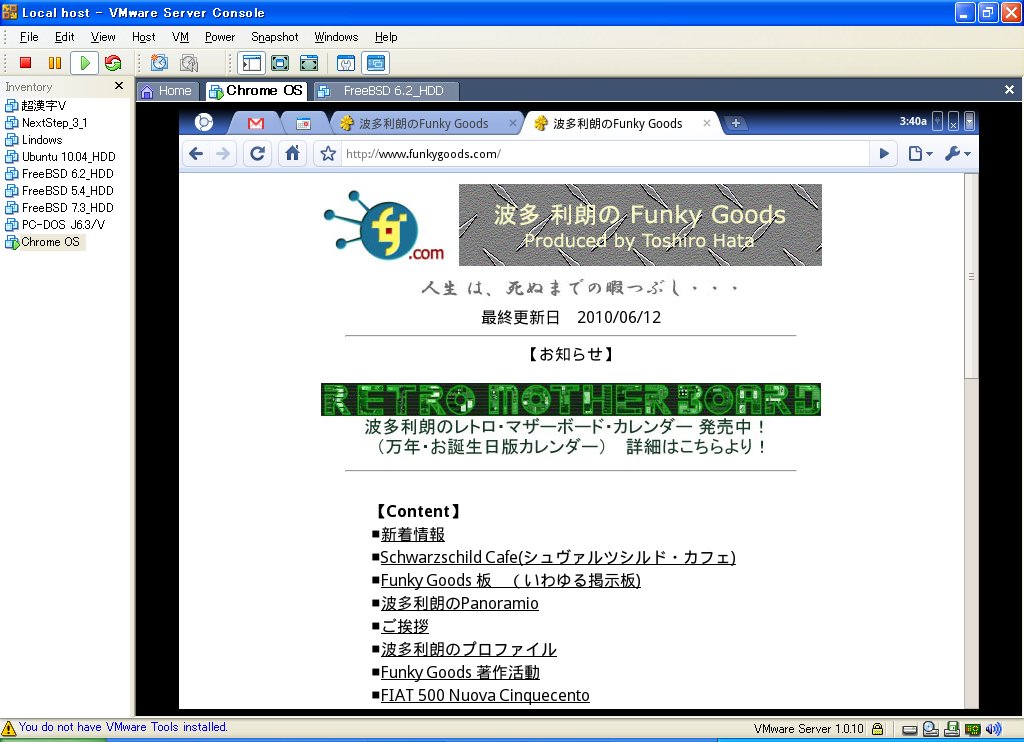
Task: Select FreeBSD 5.4_HDD in the inventory
Action: (67, 191)
